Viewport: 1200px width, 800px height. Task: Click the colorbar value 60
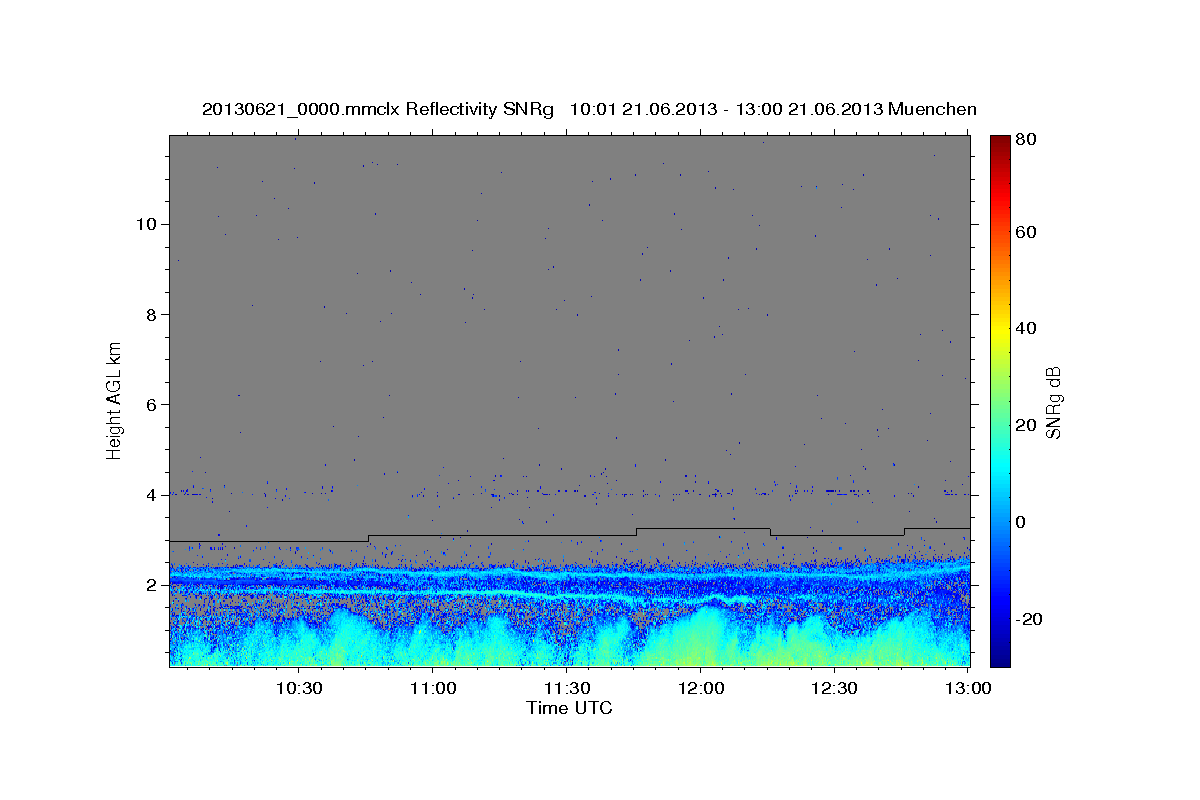click(1027, 232)
